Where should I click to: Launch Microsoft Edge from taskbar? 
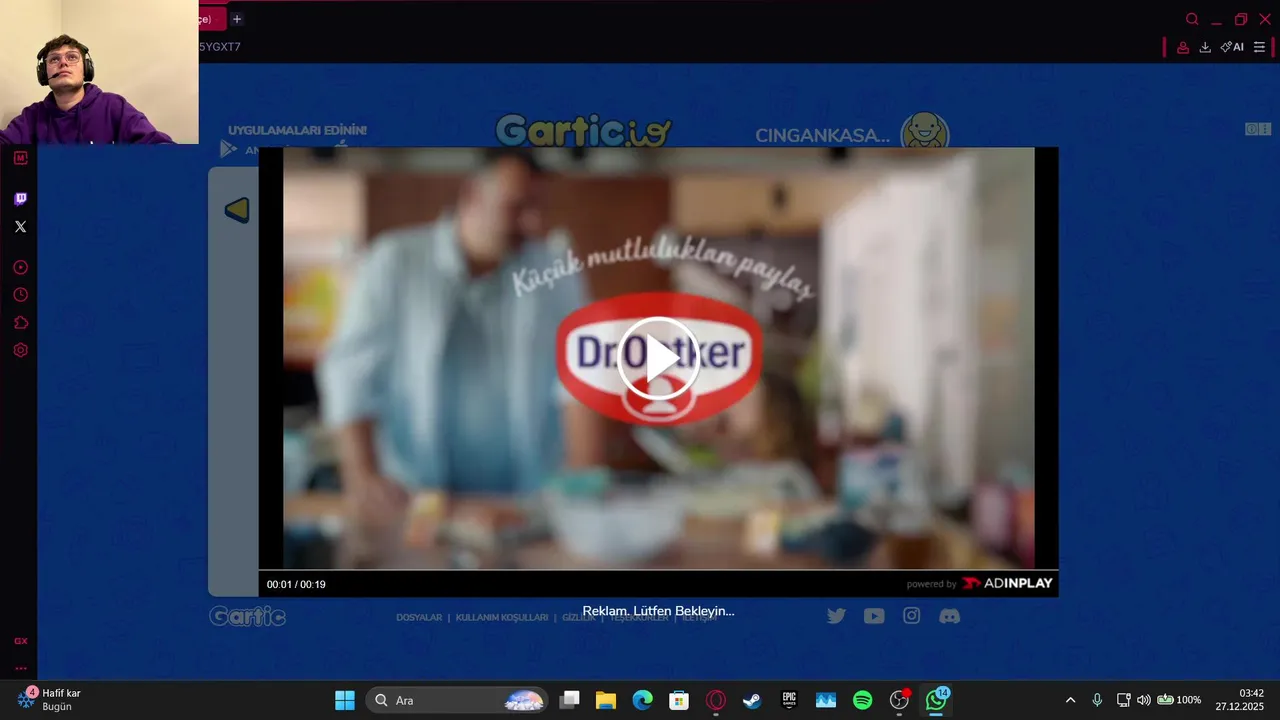pyautogui.click(x=642, y=700)
